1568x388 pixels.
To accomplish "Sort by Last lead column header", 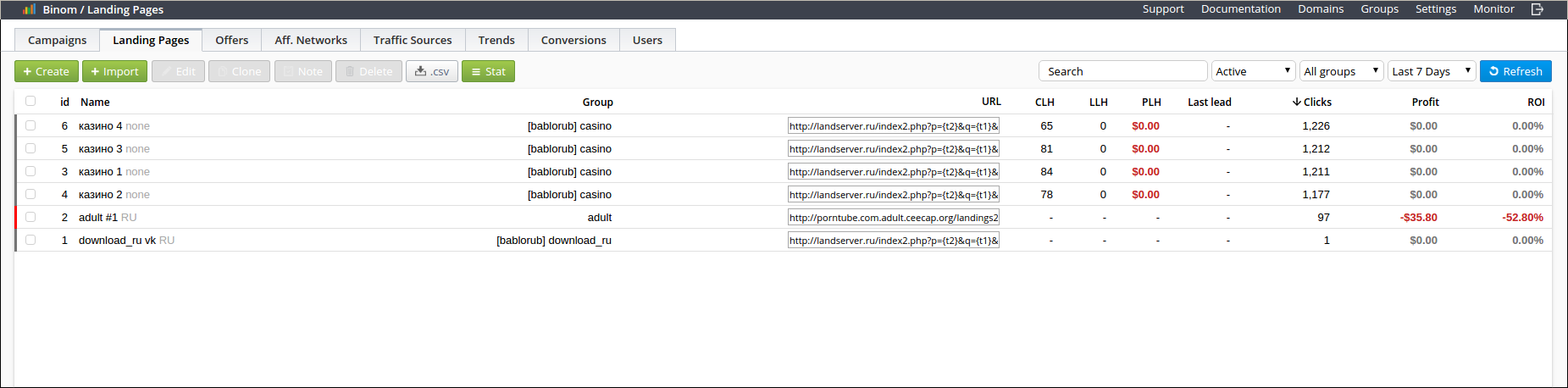I will (1210, 102).
